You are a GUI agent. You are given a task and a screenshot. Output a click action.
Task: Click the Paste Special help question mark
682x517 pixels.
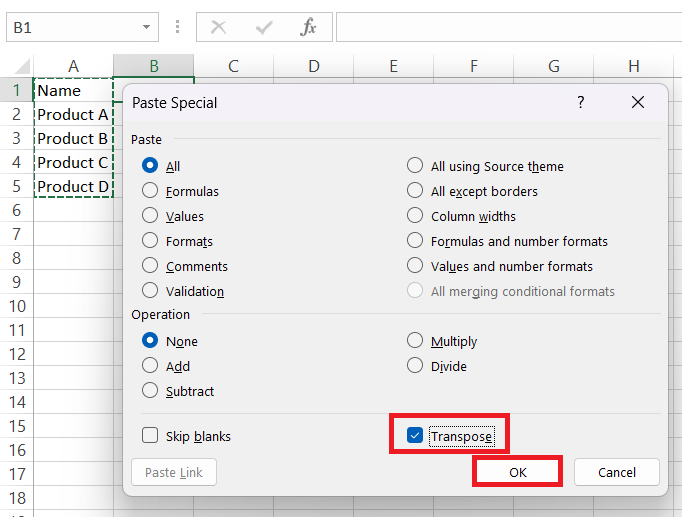click(x=581, y=103)
